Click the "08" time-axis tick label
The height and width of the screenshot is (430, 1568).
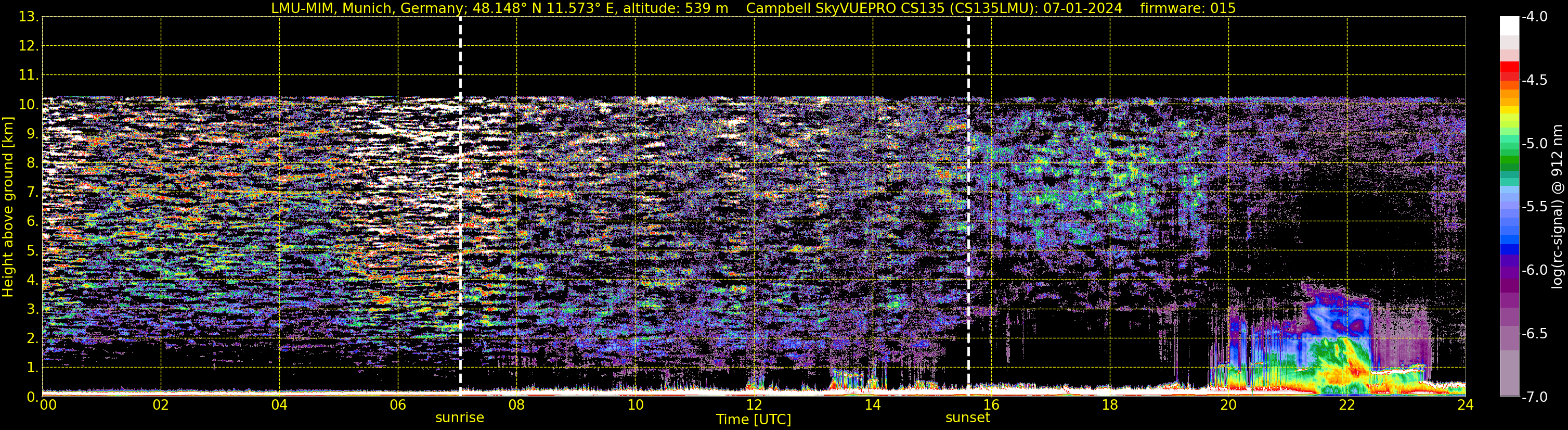click(x=517, y=405)
